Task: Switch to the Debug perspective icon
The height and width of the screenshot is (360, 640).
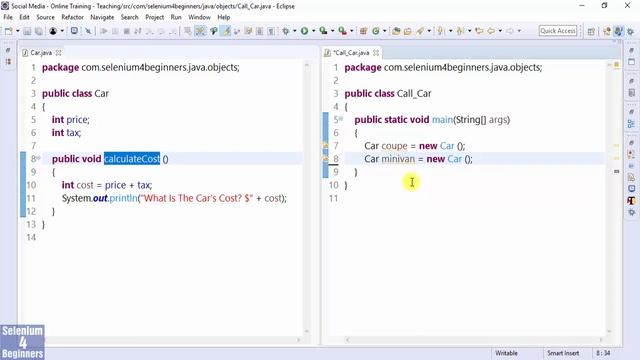Action: [631, 31]
